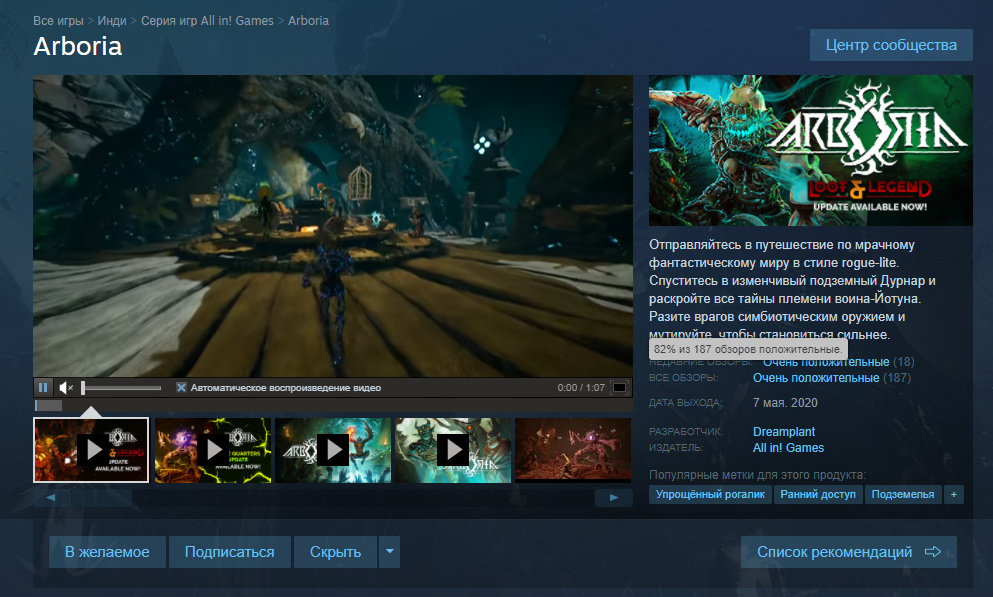Expand the Скрыть dropdown arrow
The width and height of the screenshot is (993, 597).
pos(389,552)
